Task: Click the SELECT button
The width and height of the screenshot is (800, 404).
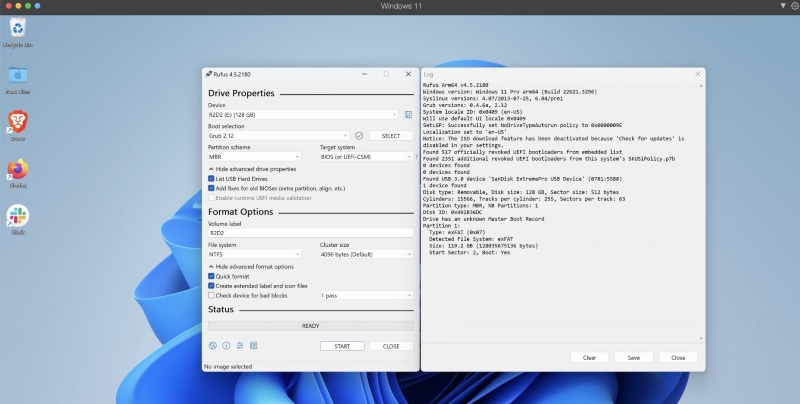Action: pos(391,136)
